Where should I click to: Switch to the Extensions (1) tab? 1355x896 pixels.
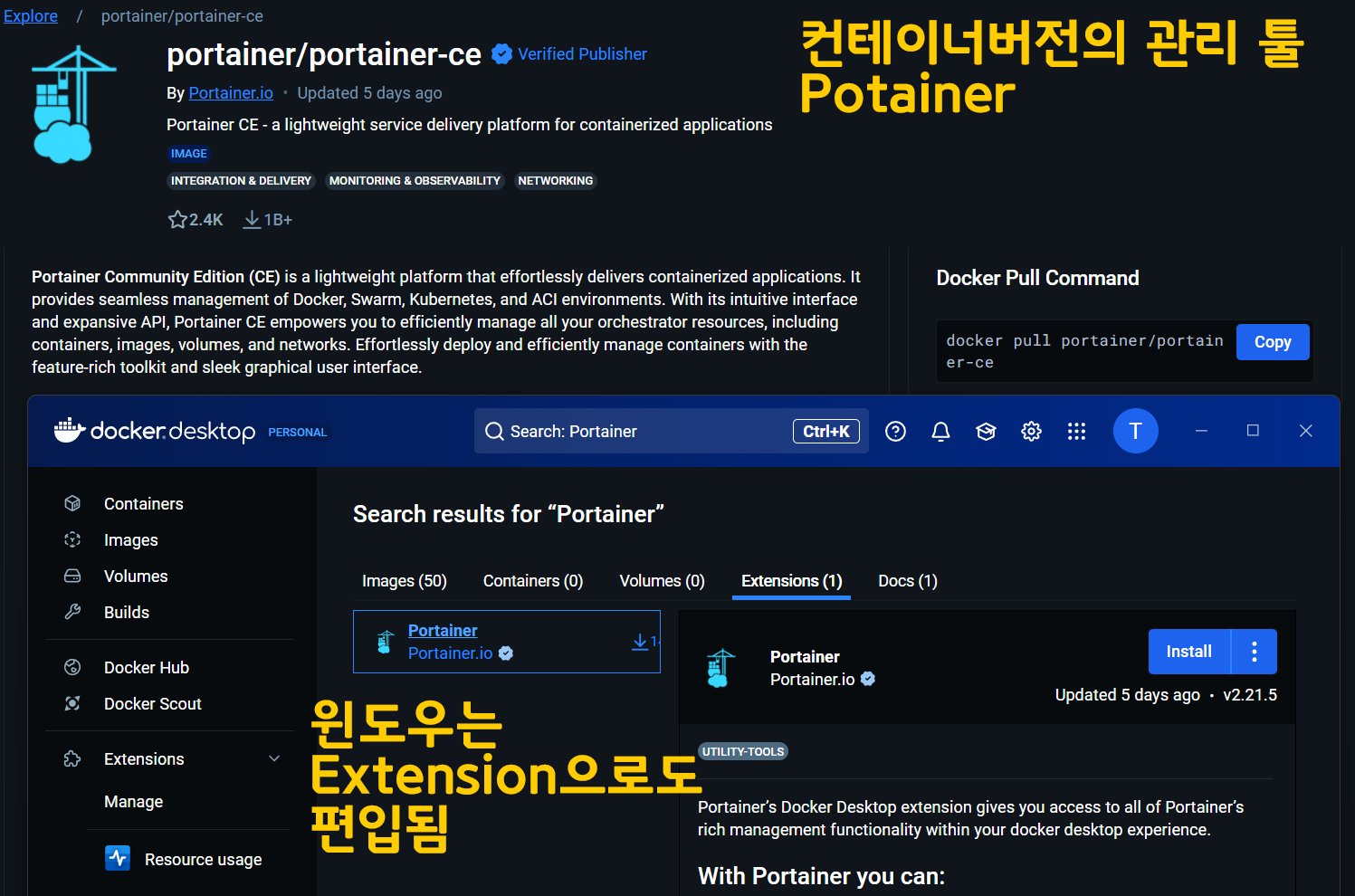[792, 581]
